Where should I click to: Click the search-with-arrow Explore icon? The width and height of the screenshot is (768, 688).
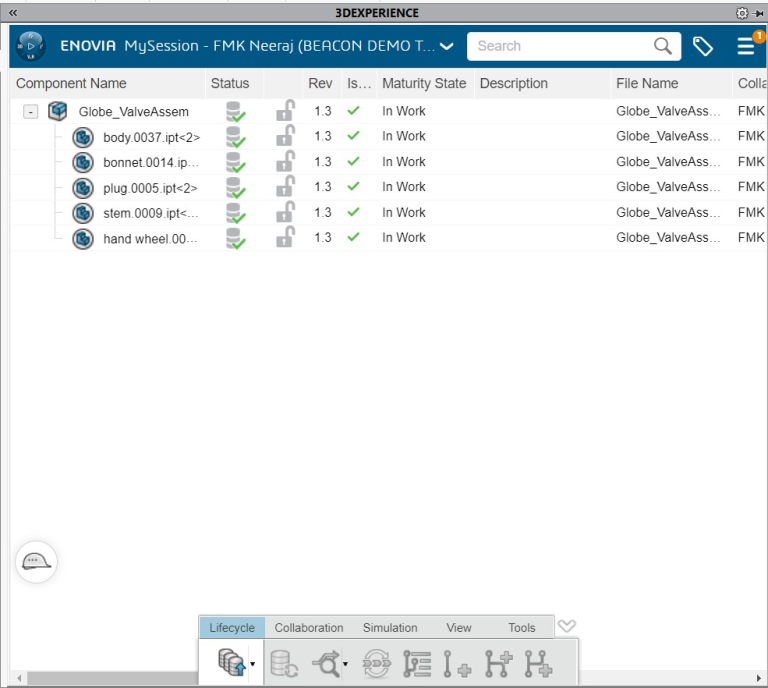(326, 664)
